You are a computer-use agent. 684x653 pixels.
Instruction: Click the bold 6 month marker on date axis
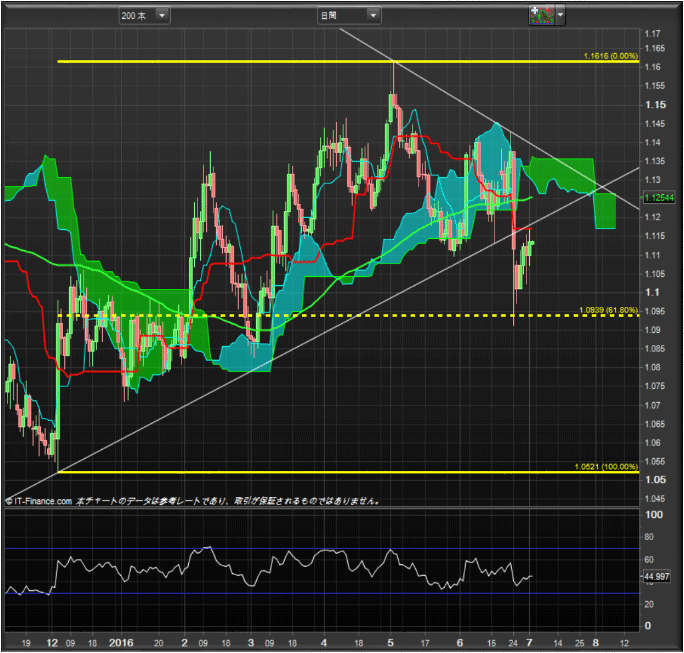460,643
